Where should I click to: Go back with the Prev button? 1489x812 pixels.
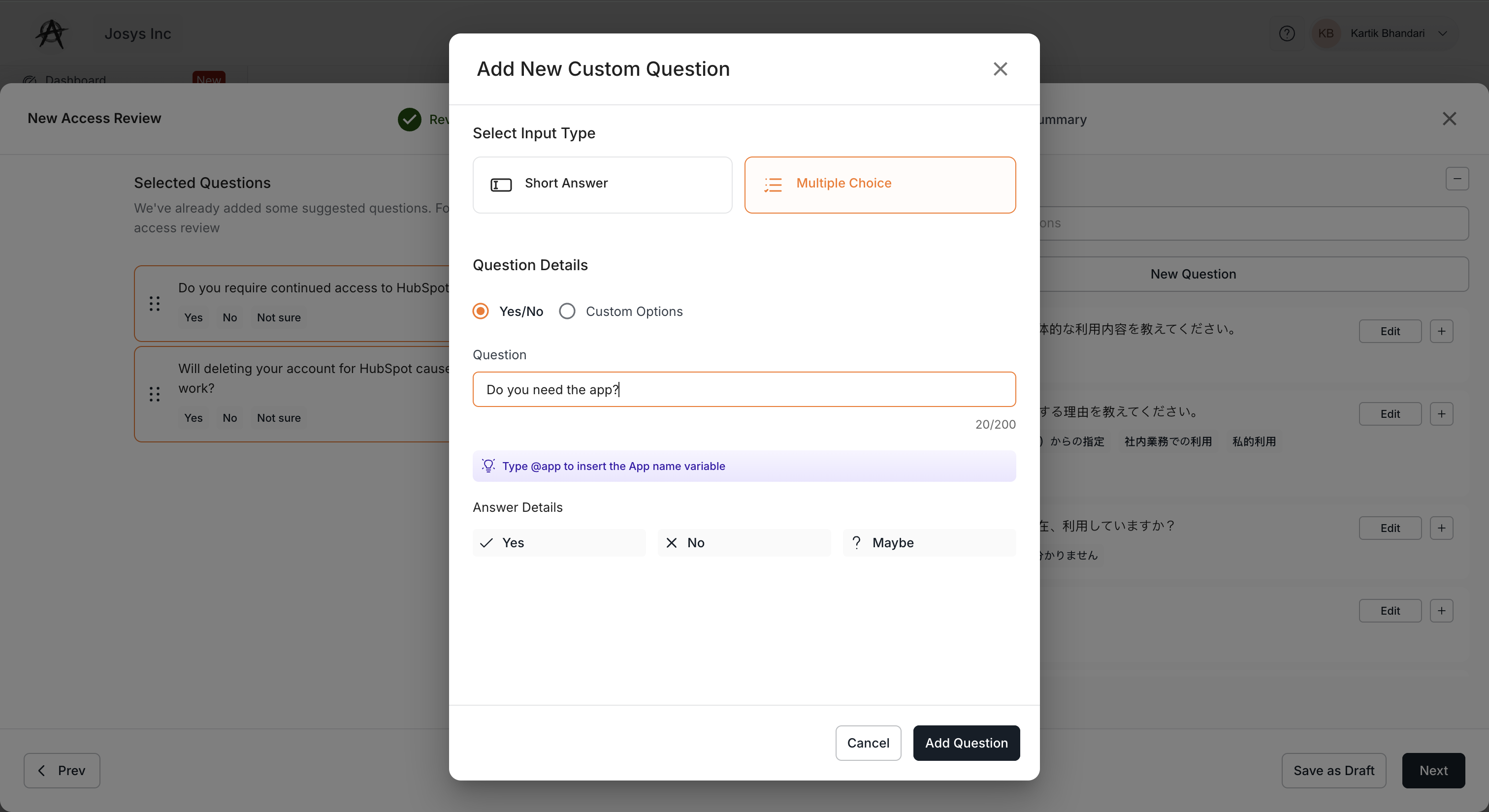tap(62, 771)
